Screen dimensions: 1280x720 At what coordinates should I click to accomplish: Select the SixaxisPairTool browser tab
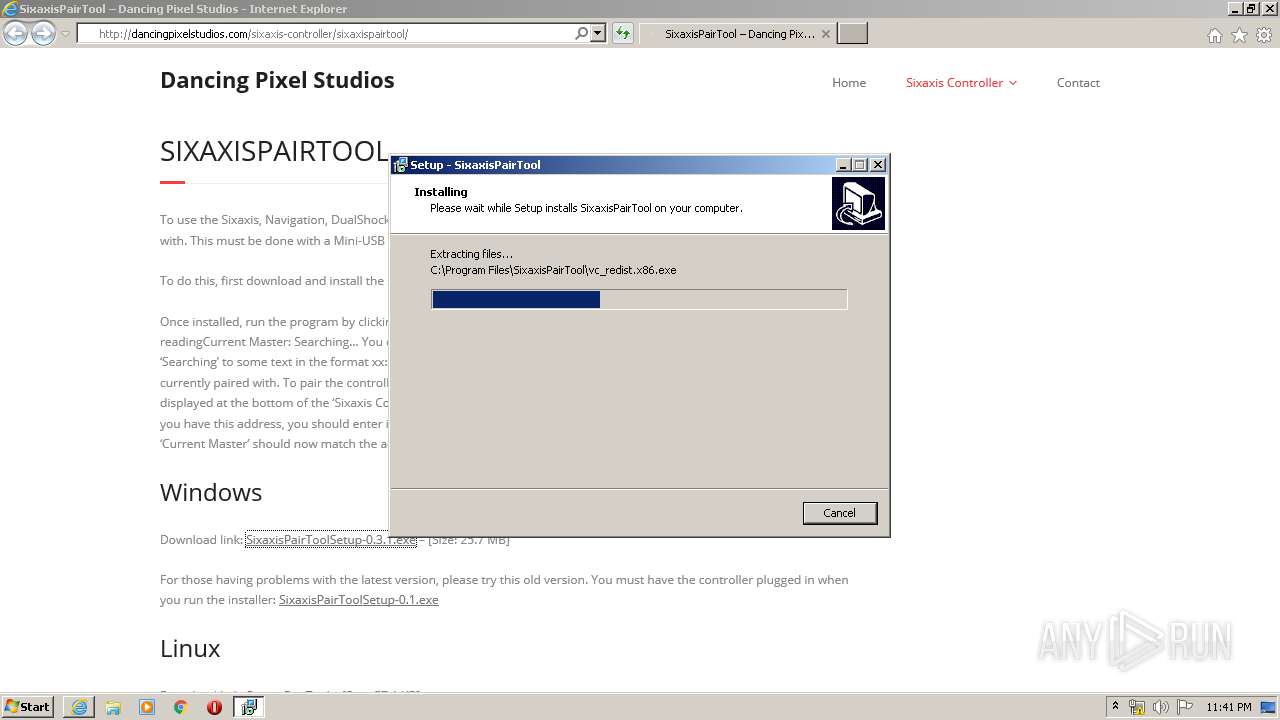coord(738,34)
